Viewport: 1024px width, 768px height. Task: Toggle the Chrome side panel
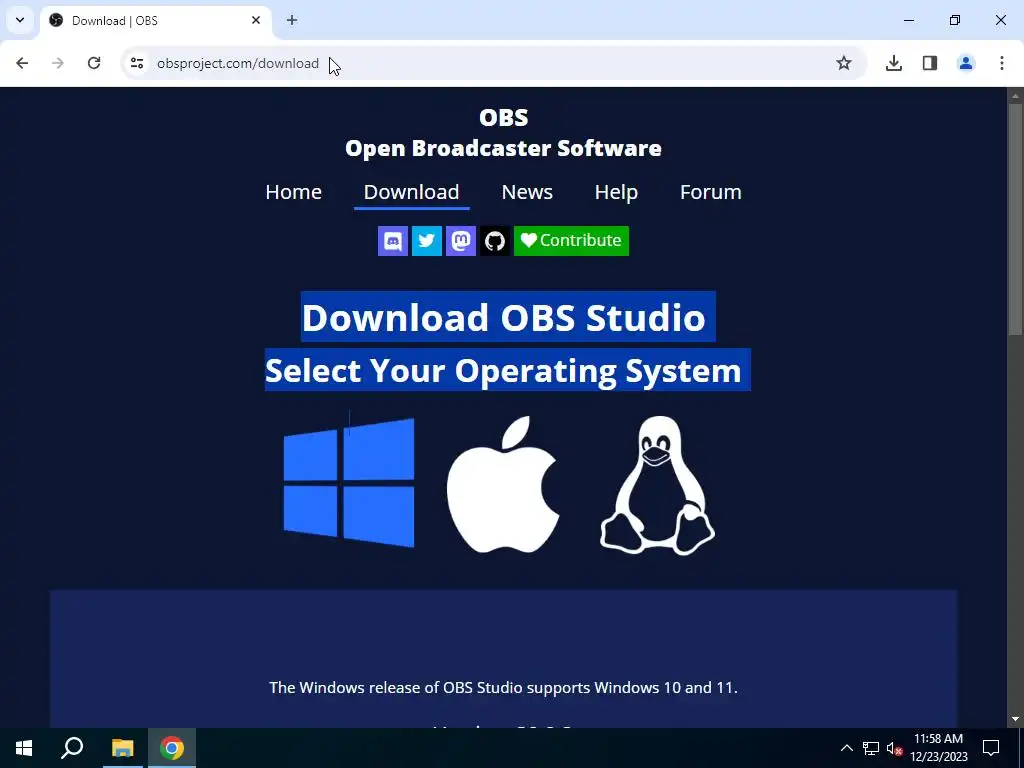click(x=930, y=63)
